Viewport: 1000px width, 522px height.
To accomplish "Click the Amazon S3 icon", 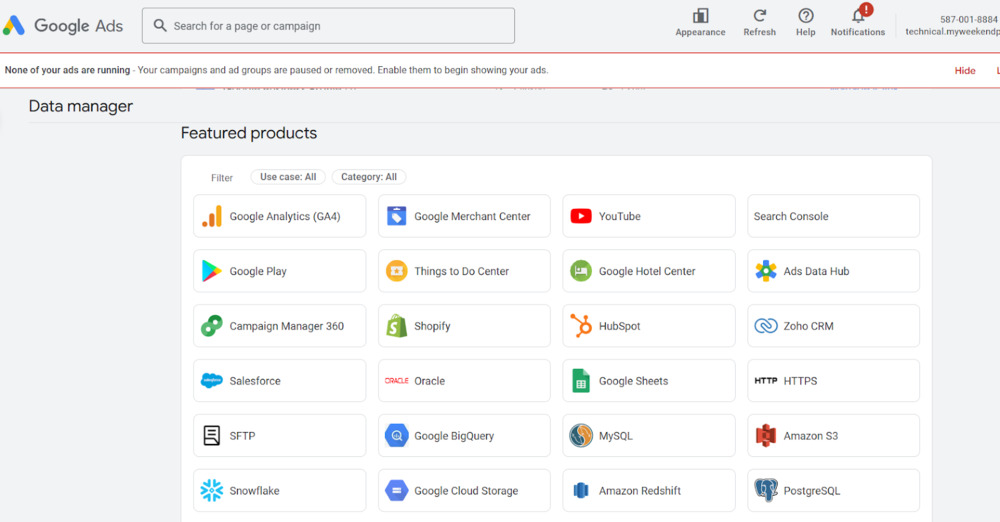I will point(766,436).
